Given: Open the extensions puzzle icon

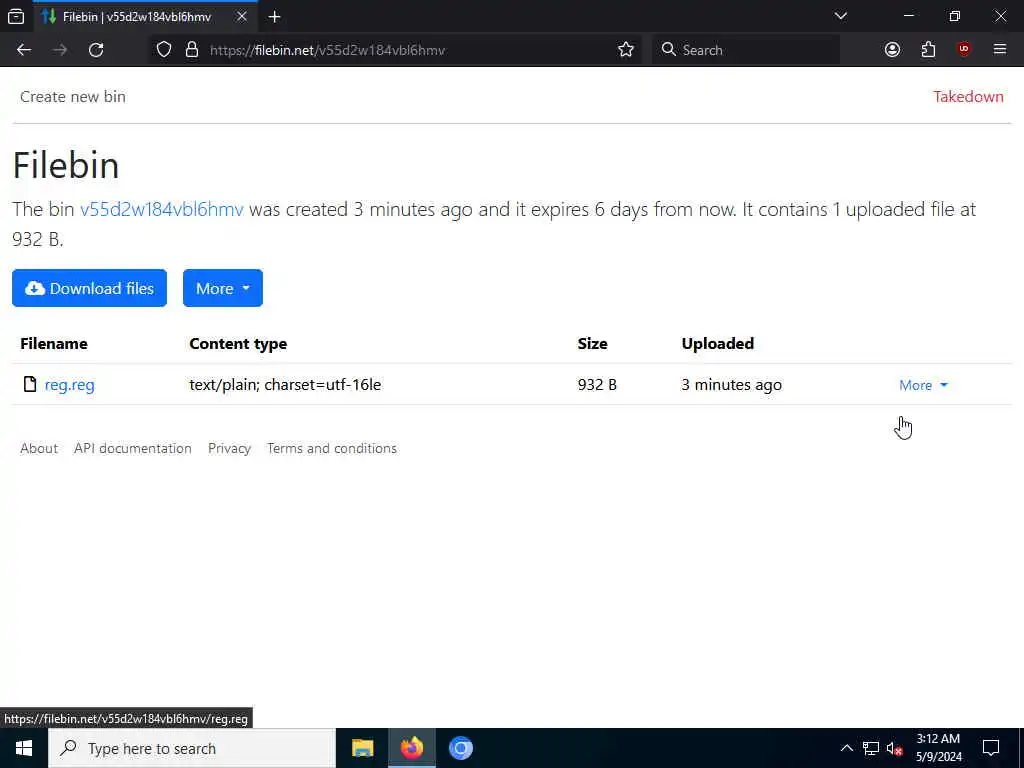Looking at the screenshot, I should click(x=928, y=50).
